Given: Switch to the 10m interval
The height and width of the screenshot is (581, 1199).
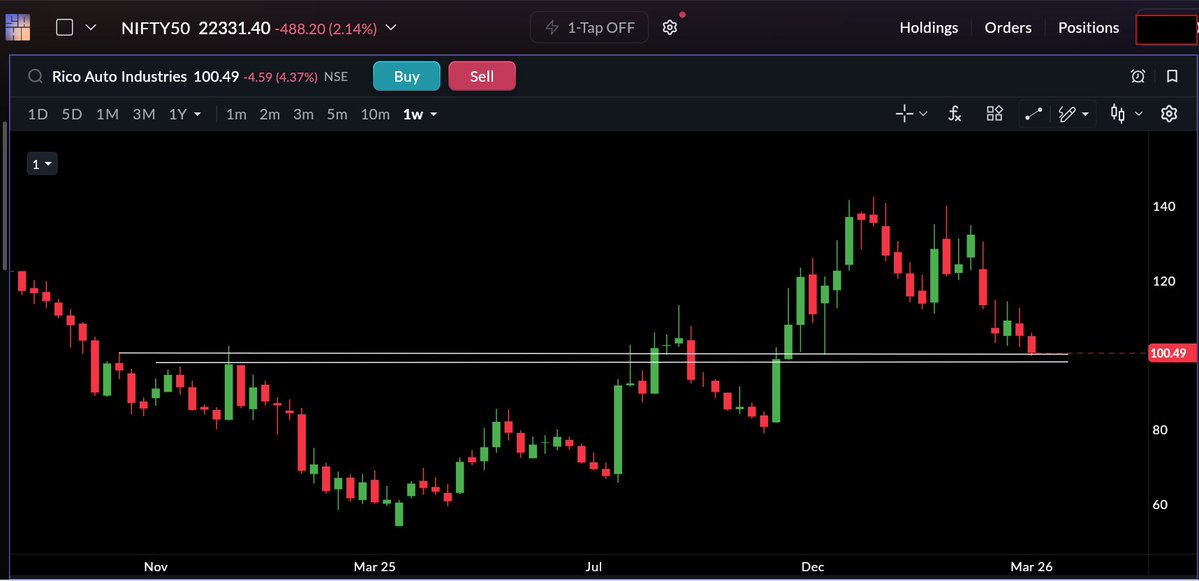Looking at the screenshot, I should tap(375, 115).
